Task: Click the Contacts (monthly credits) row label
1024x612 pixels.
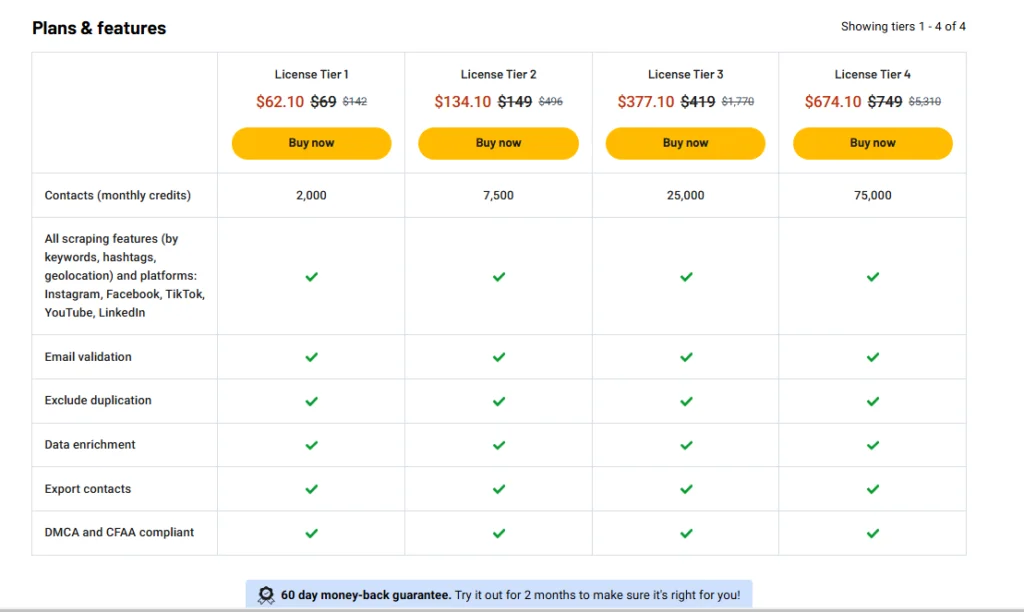Action: point(117,195)
